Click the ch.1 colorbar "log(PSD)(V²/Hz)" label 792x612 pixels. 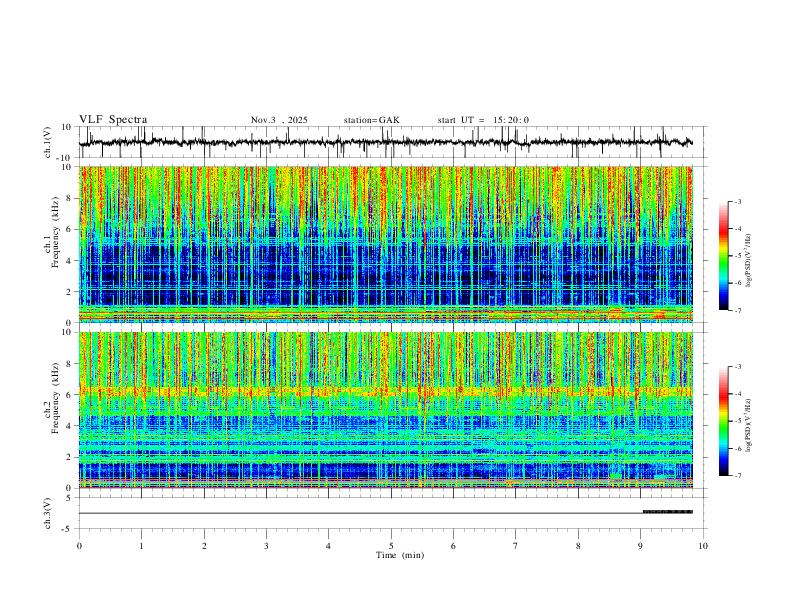tap(749, 261)
